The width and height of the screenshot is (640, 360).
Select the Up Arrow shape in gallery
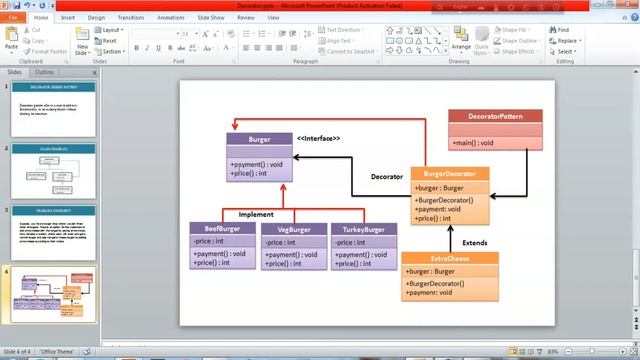[x=390, y=31]
